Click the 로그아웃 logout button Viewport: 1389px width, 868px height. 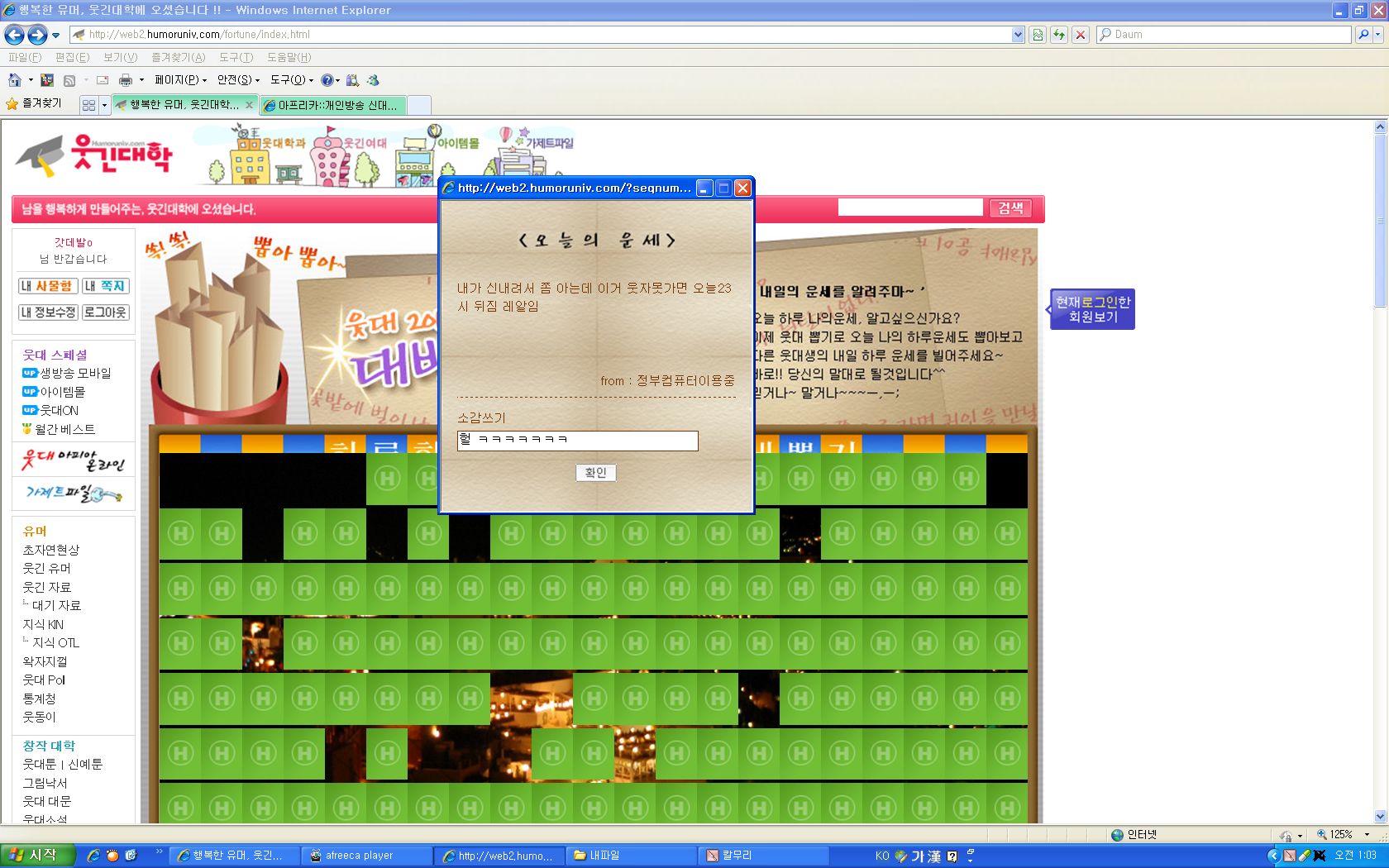coord(105,312)
